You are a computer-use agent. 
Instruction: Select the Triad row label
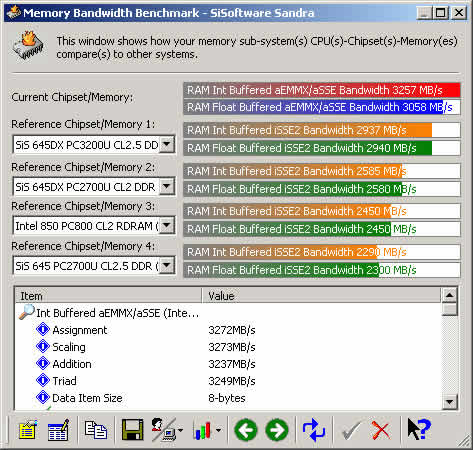(x=64, y=381)
